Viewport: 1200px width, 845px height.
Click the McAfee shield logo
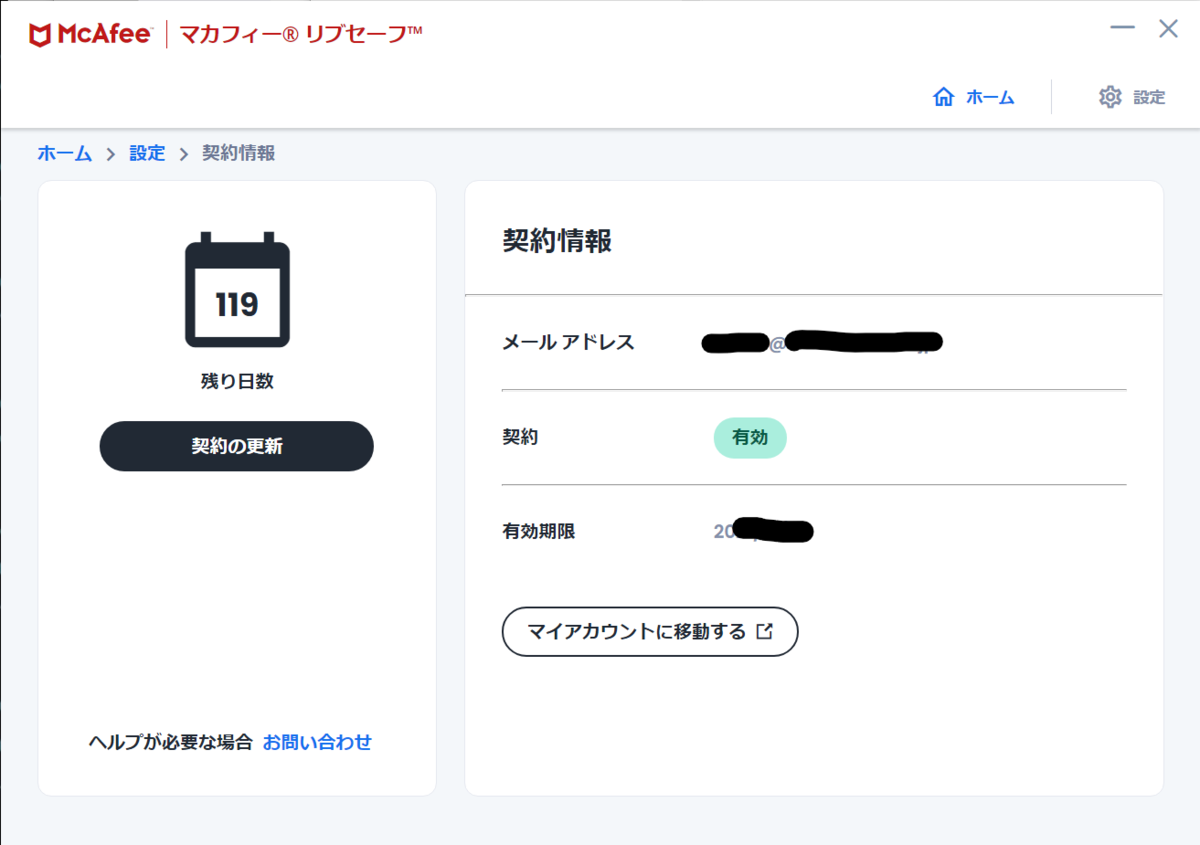coord(41,35)
